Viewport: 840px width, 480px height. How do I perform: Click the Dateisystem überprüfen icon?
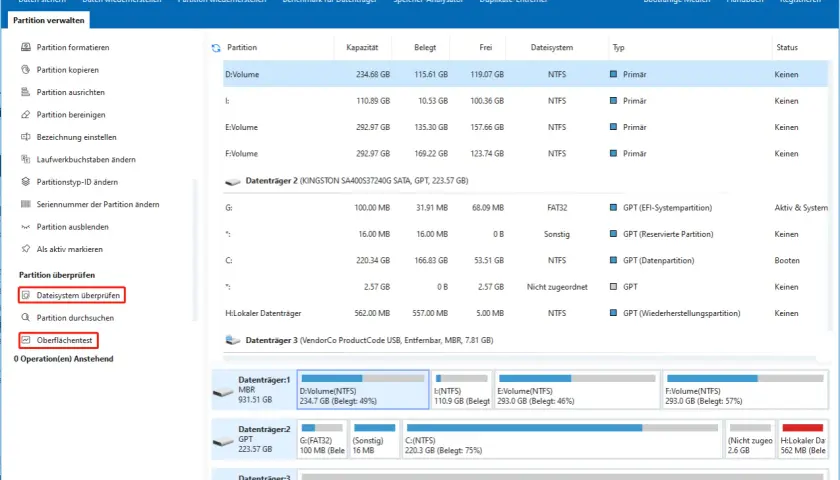click(x=26, y=295)
